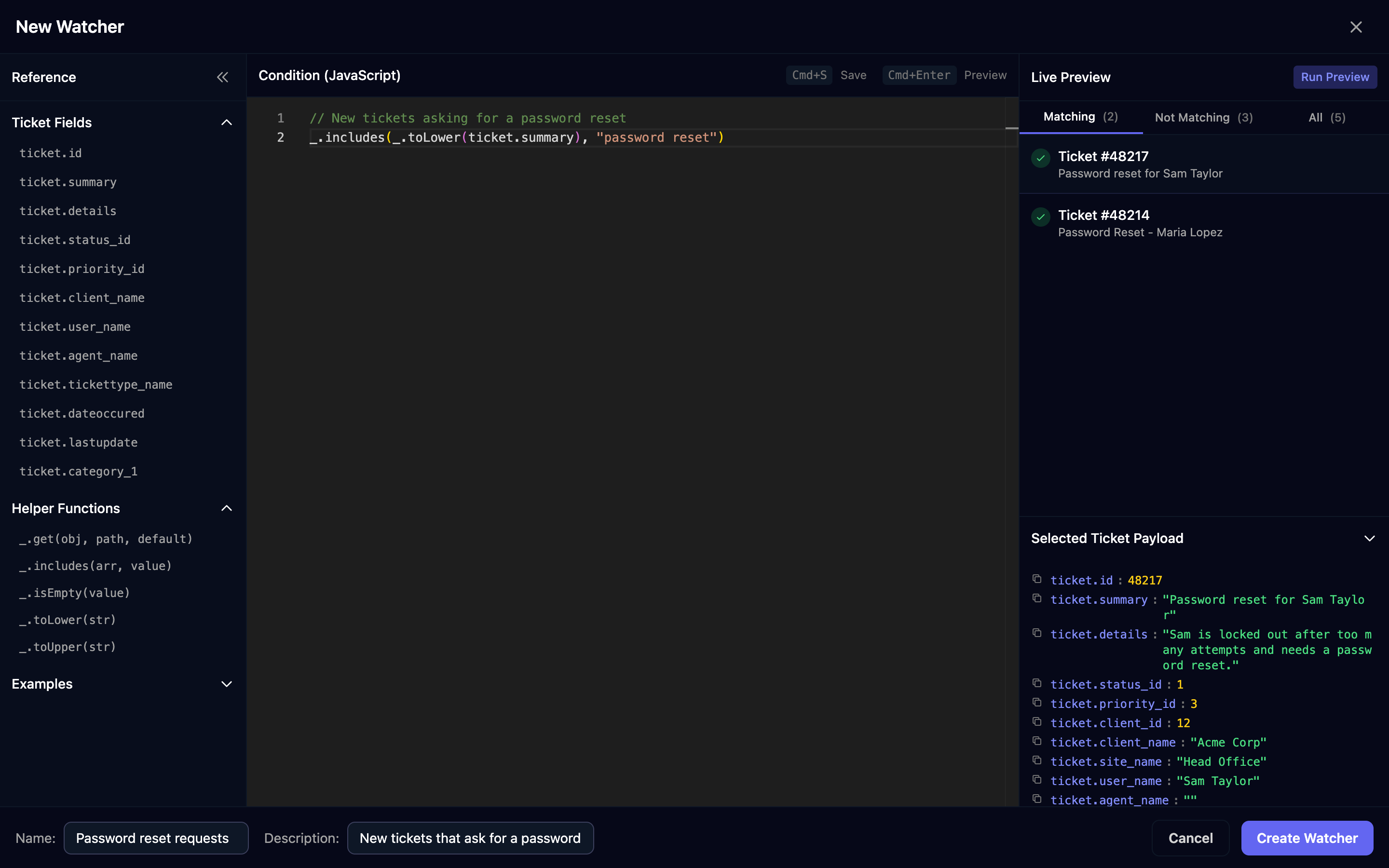The width and height of the screenshot is (1389, 868).
Task: Insert the ticket.dateoccured field reference
Action: point(82,413)
